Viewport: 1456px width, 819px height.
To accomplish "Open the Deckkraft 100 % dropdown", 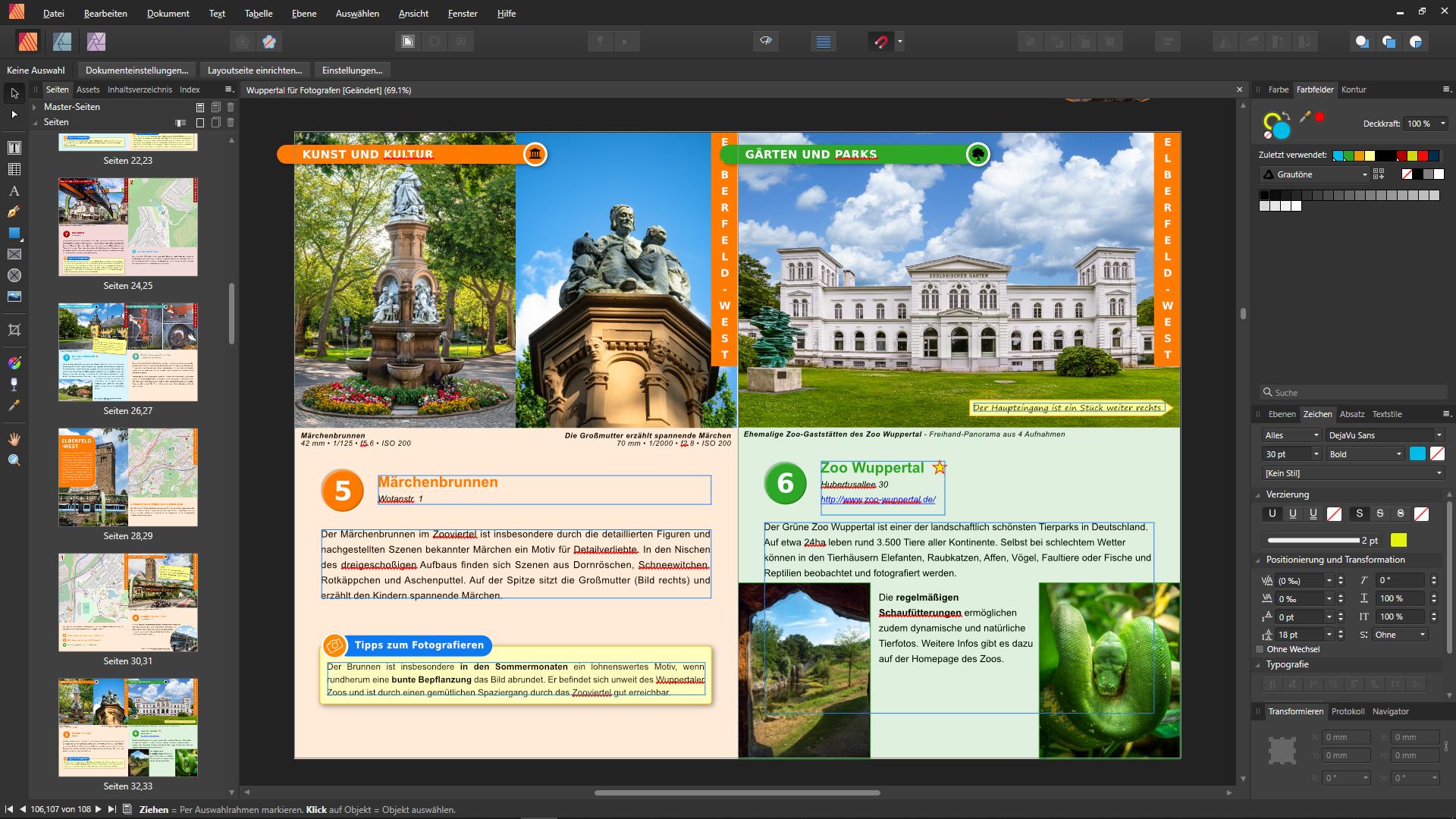I will [x=1443, y=124].
